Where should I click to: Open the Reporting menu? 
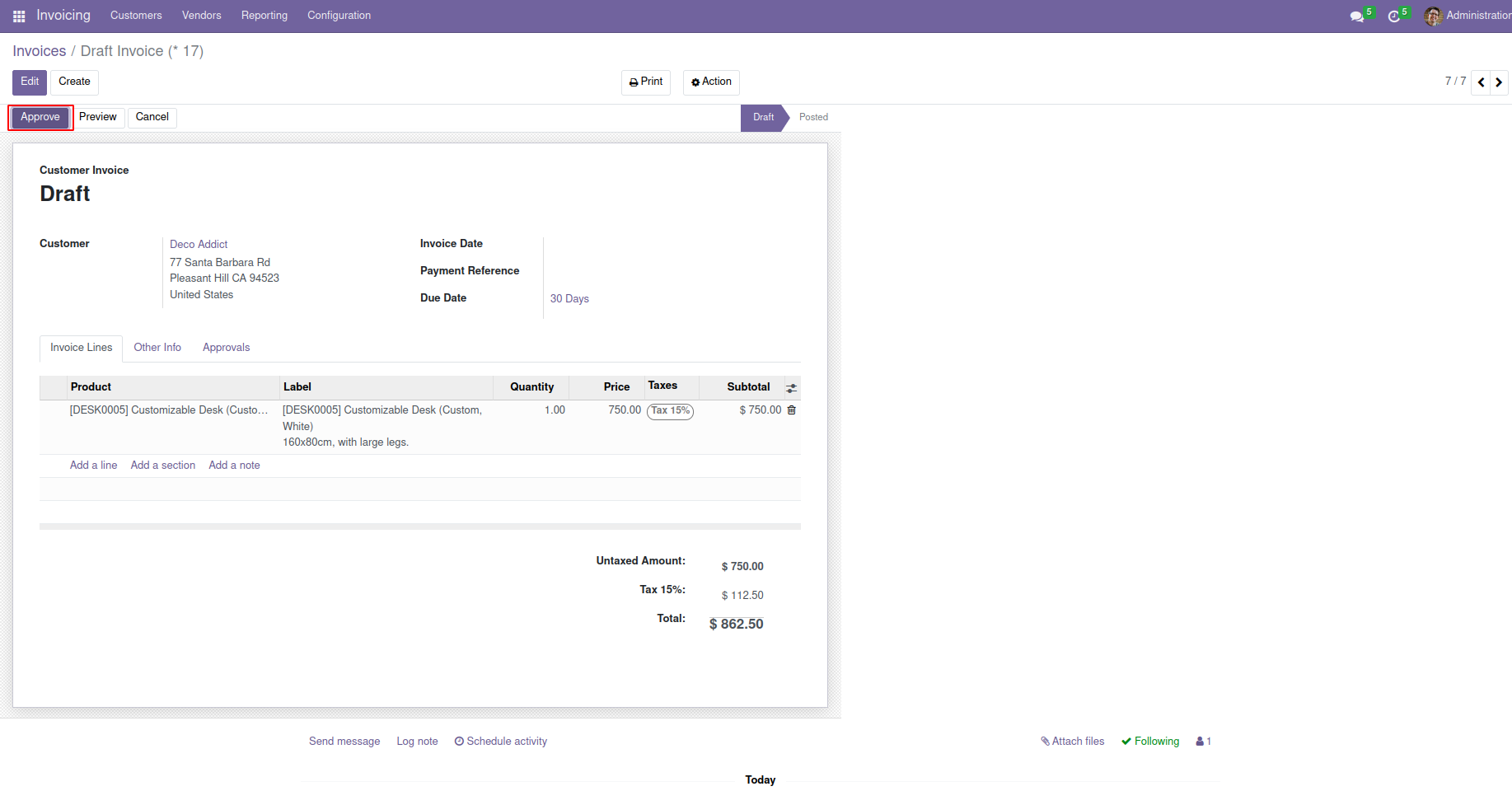point(264,16)
